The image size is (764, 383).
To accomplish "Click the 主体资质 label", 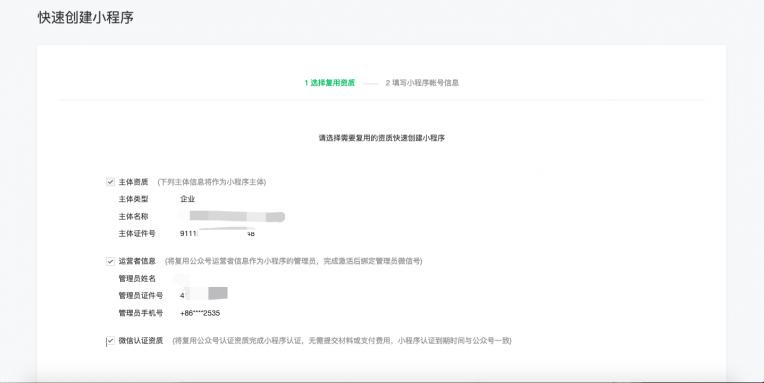I will [x=133, y=182].
